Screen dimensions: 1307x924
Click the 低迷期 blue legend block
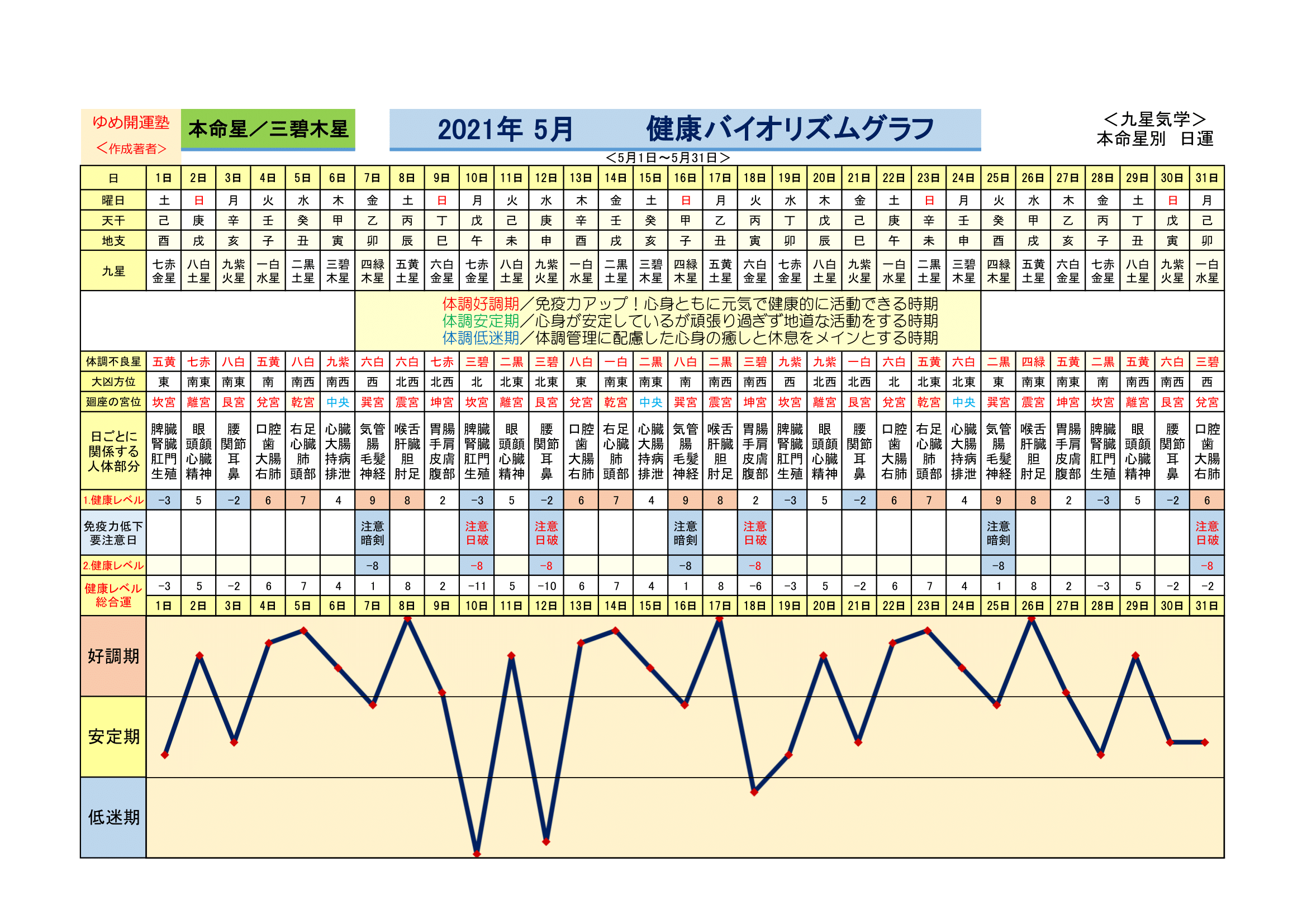pyautogui.click(x=113, y=818)
